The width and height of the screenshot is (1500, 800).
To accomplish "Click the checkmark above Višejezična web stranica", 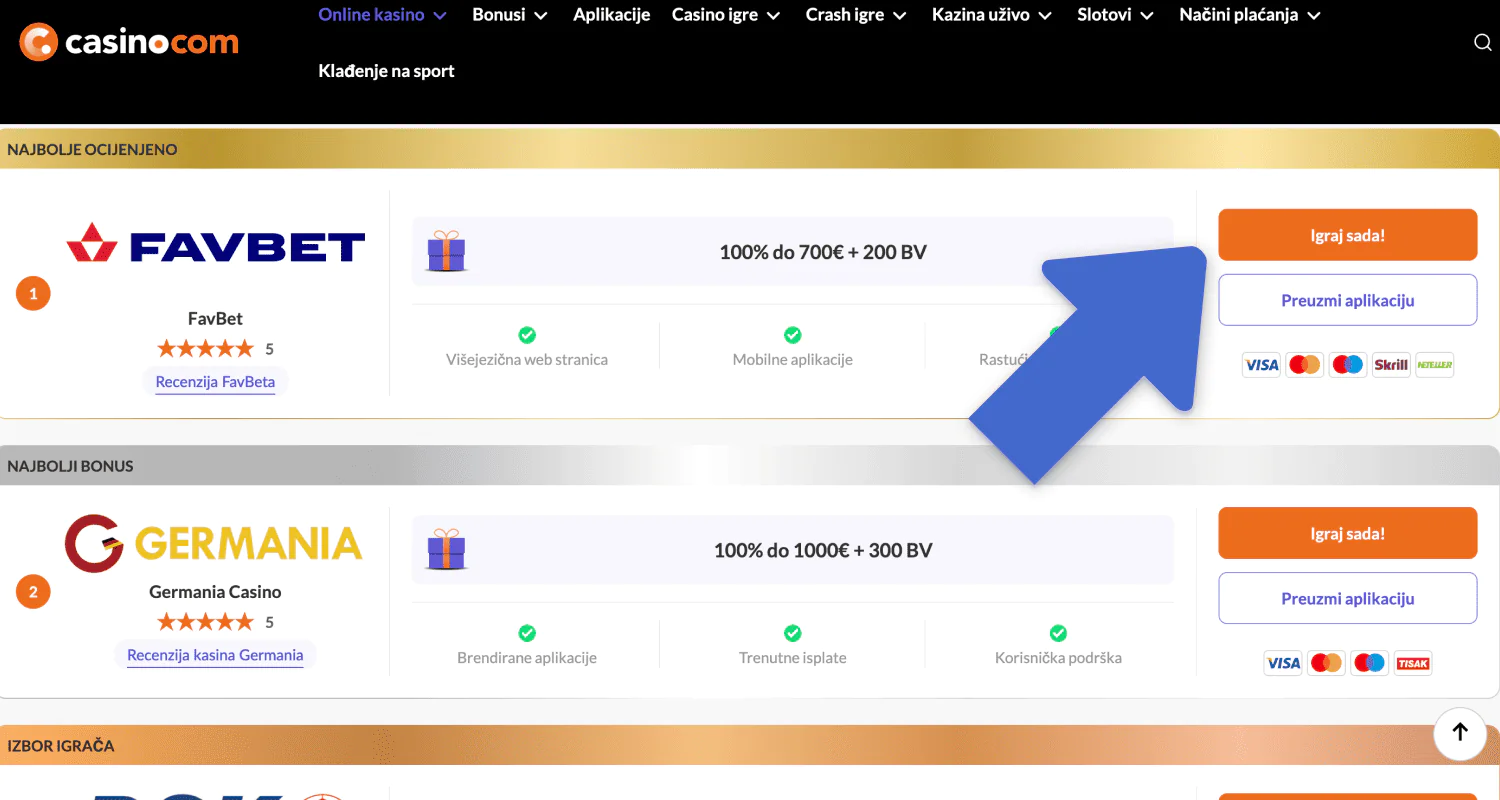I will pyautogui.click(x=527, y=335).
